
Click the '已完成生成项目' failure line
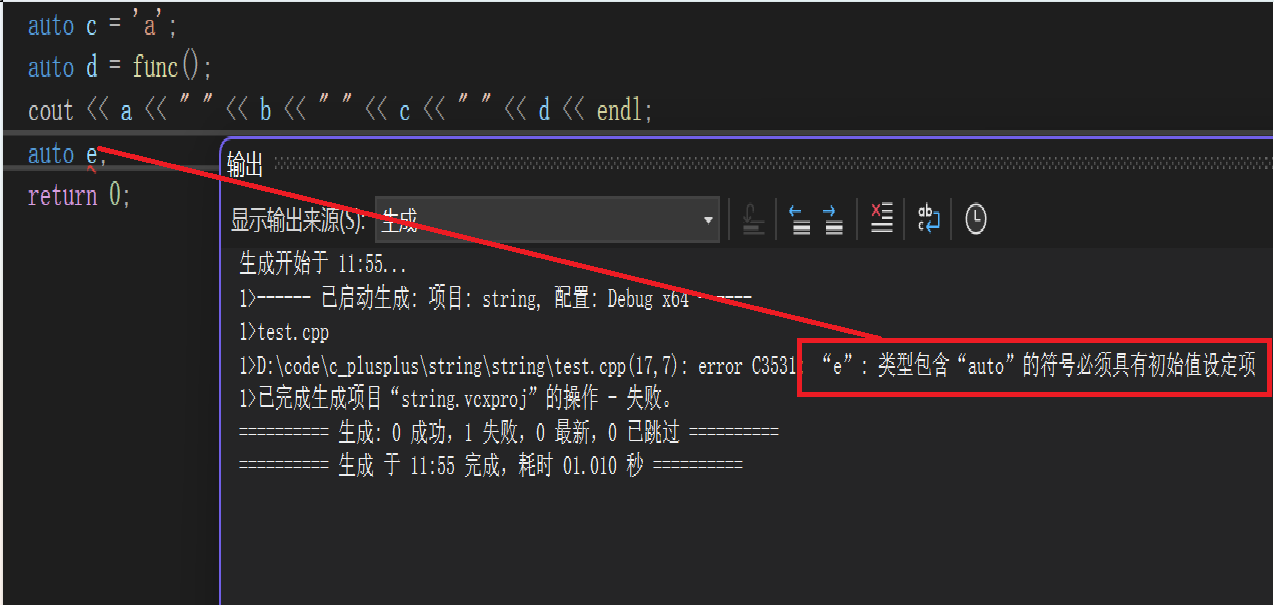[456, 399]
